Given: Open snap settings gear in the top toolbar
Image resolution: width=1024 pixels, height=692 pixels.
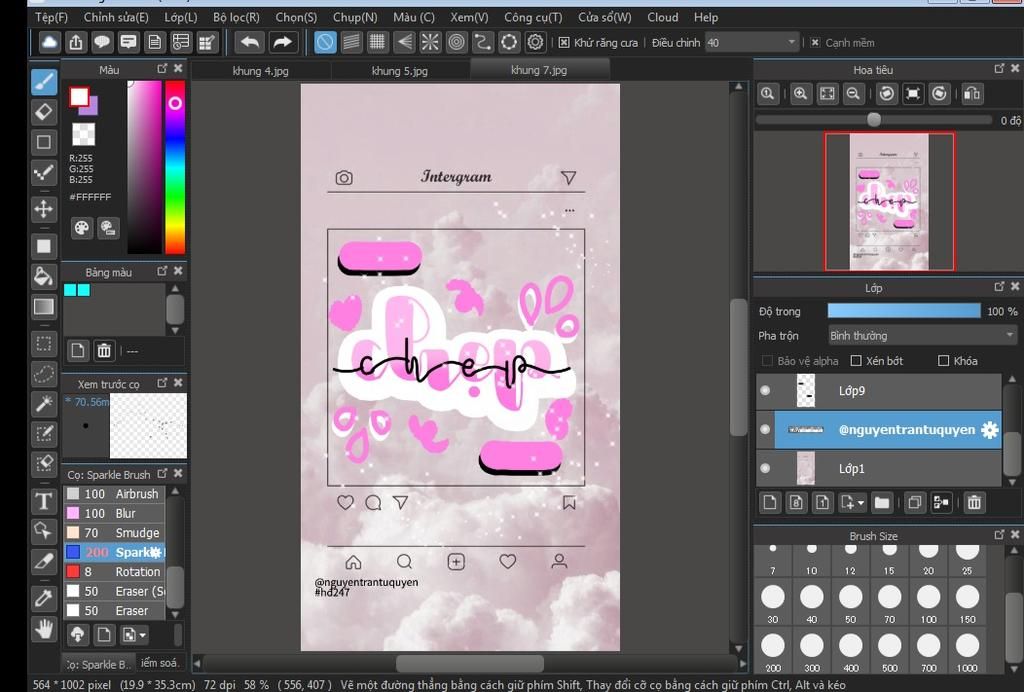Looking at the screenshot, I should [x=535, y=42].
